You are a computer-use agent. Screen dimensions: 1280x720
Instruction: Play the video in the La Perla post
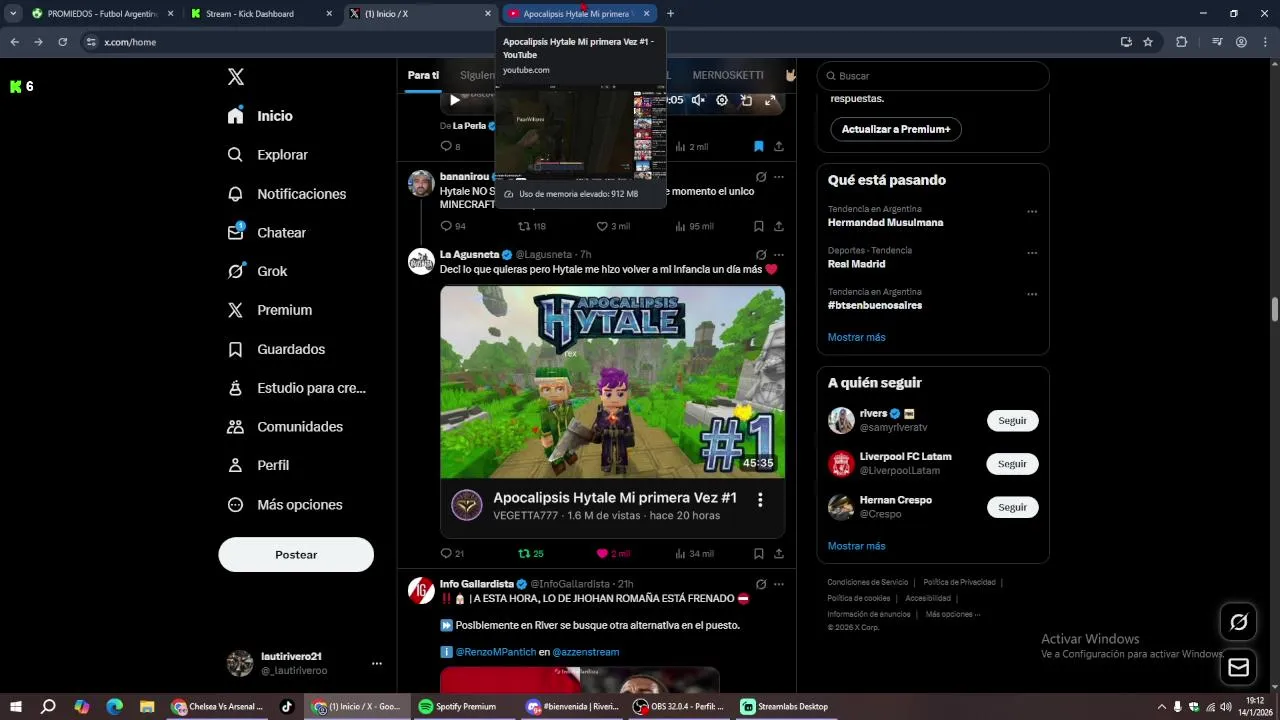click(455, 100)
